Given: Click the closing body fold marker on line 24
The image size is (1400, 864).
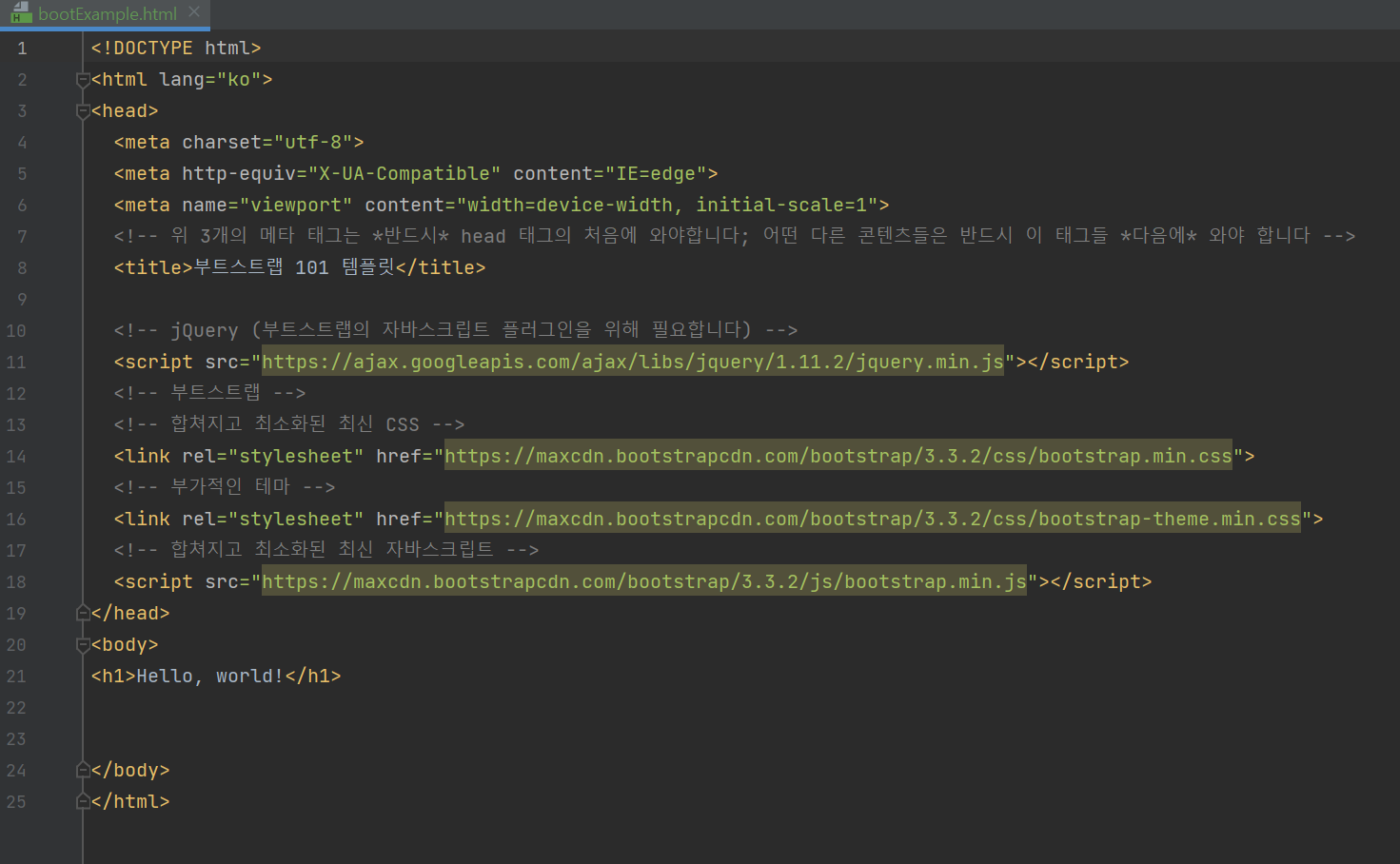Looking at the screenshot, I should click(x=83, y=771).
